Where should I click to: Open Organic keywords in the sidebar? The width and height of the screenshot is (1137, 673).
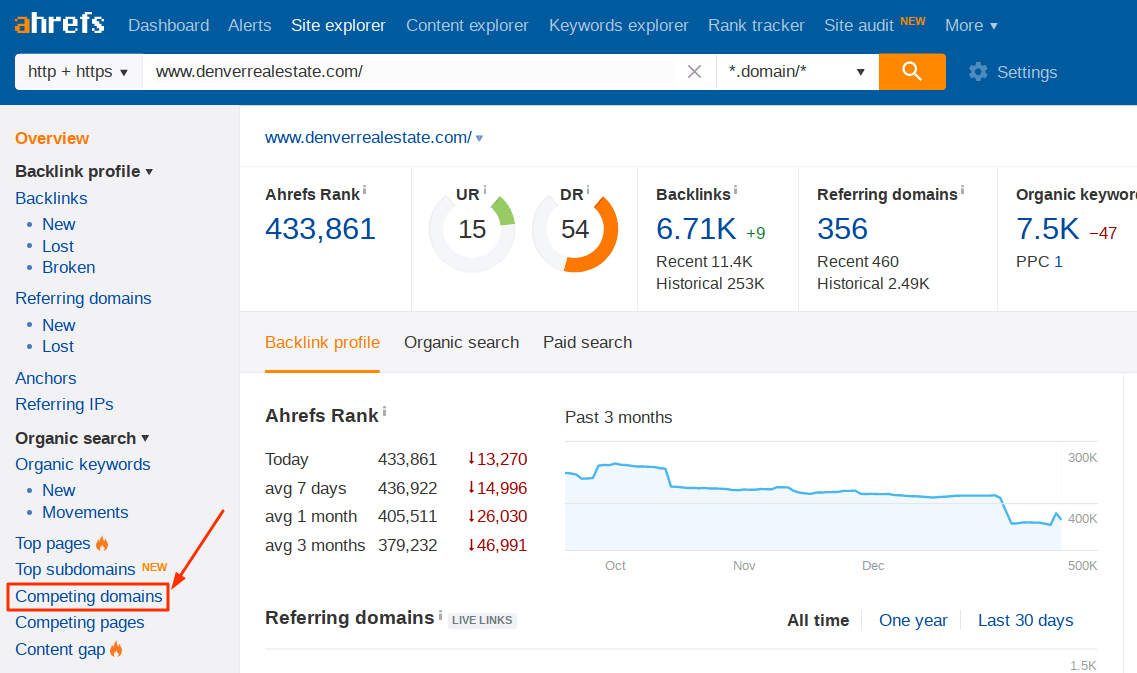(83, 465)
